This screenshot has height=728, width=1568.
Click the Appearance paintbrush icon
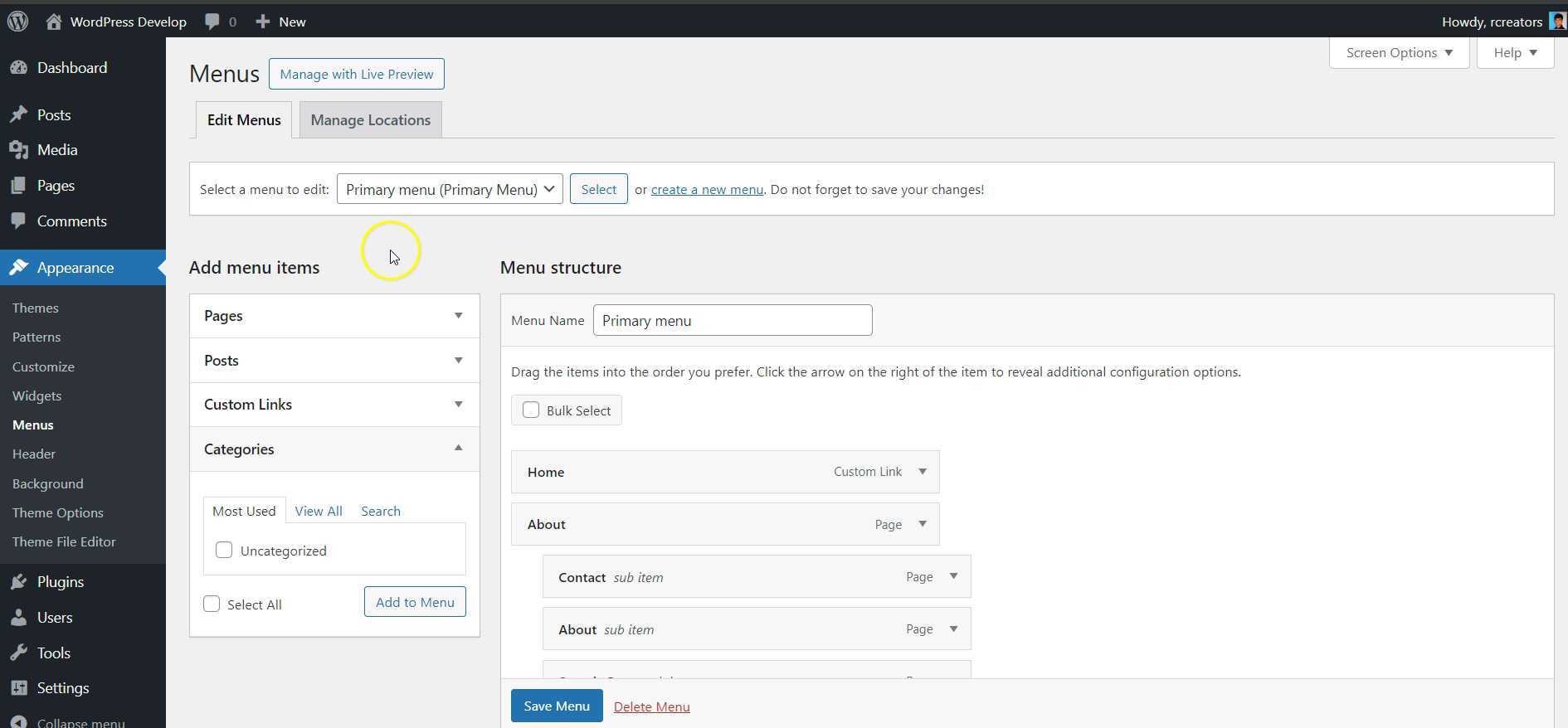18,268
